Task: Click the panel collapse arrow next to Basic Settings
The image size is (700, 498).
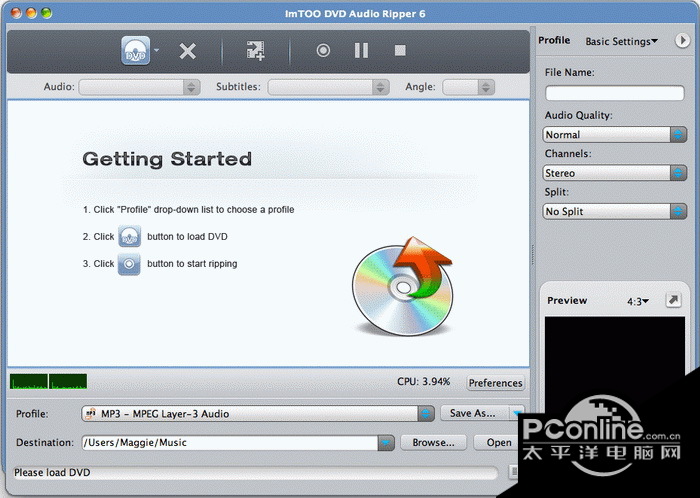Action: coord(682,41)
